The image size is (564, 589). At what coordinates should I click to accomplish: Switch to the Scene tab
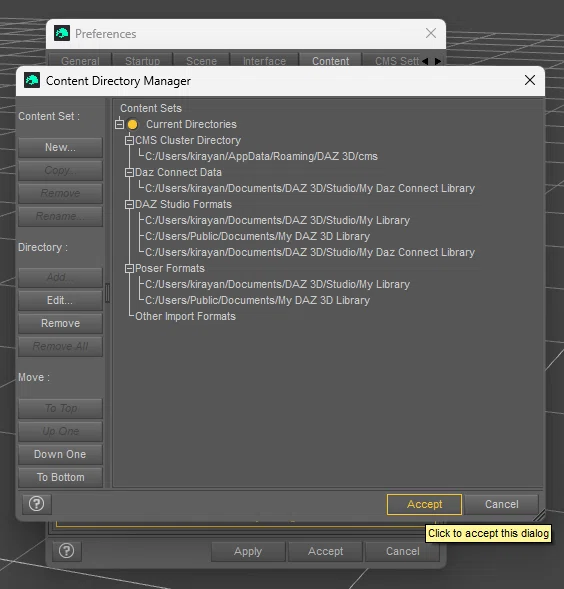click(201, 61)
